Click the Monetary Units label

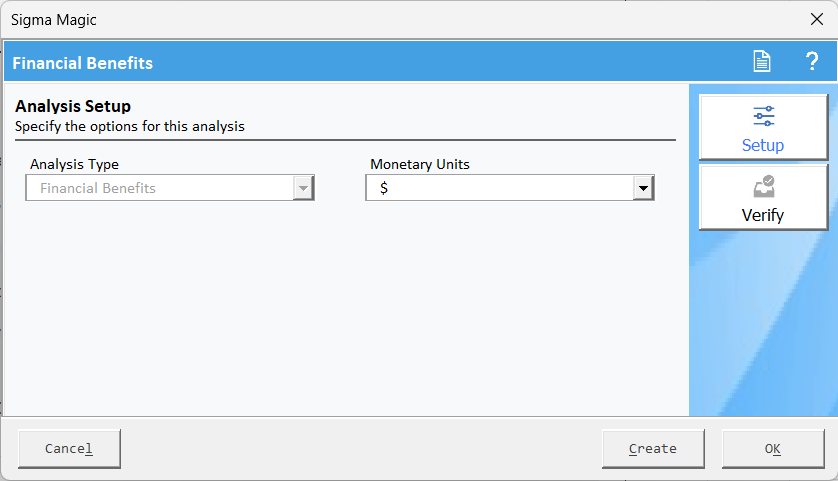[419, 164]
